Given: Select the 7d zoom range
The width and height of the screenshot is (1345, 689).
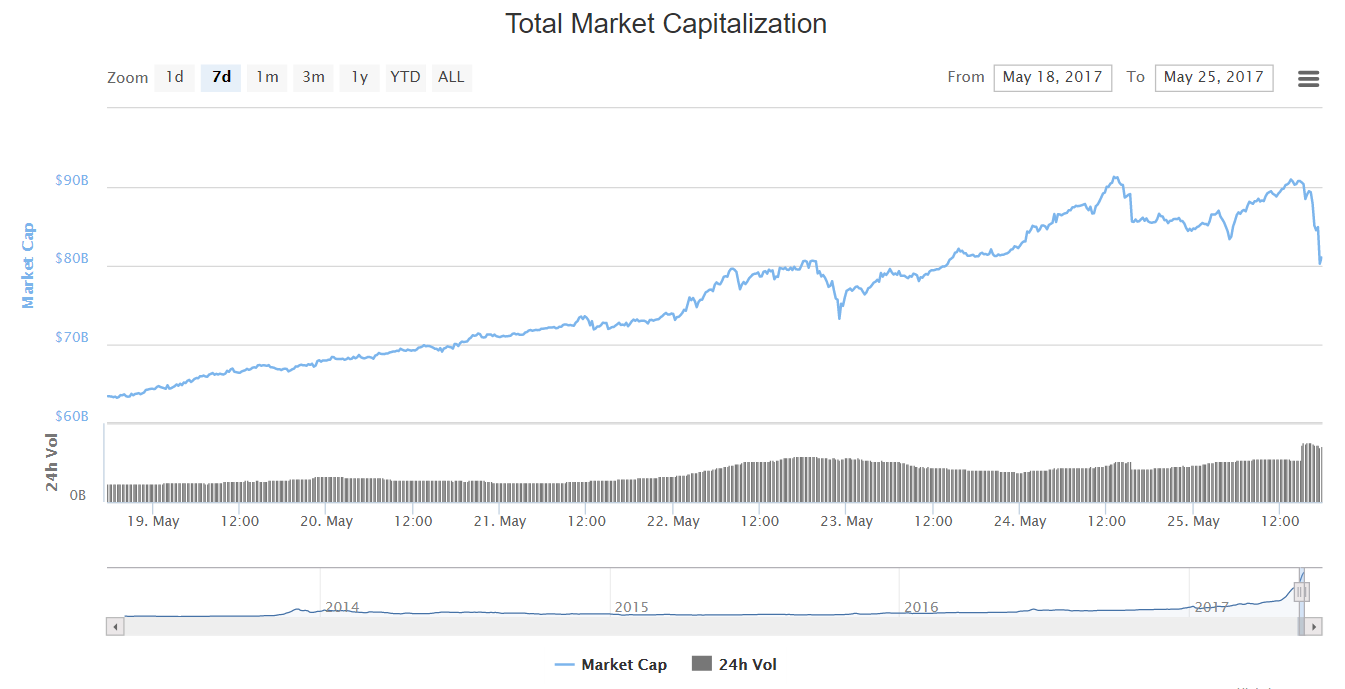Looking at the screenshot, I should (221, 77).
